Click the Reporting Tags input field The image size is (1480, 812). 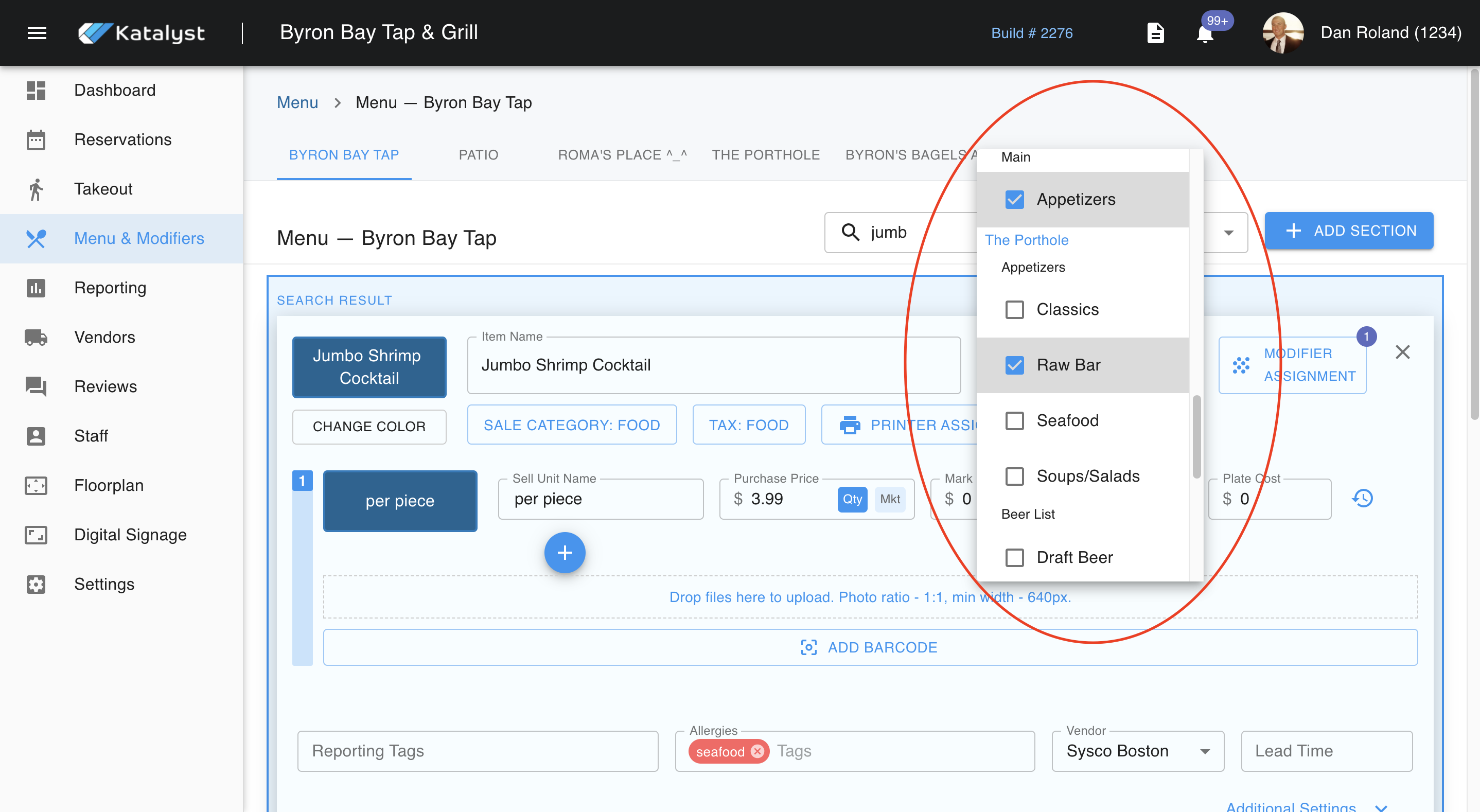click(x=477, y=751)
